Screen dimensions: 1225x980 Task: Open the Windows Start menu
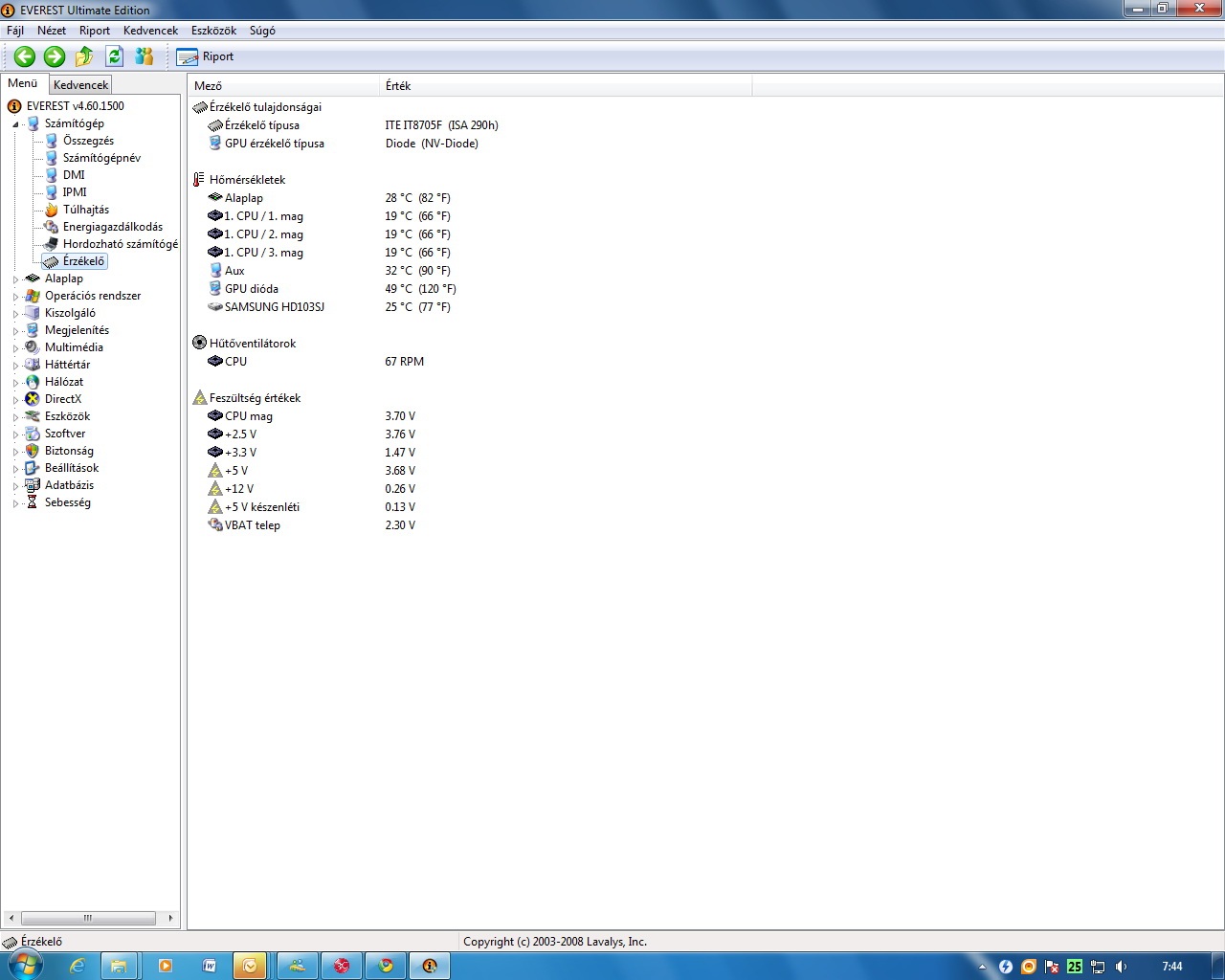tap(25, 966)
